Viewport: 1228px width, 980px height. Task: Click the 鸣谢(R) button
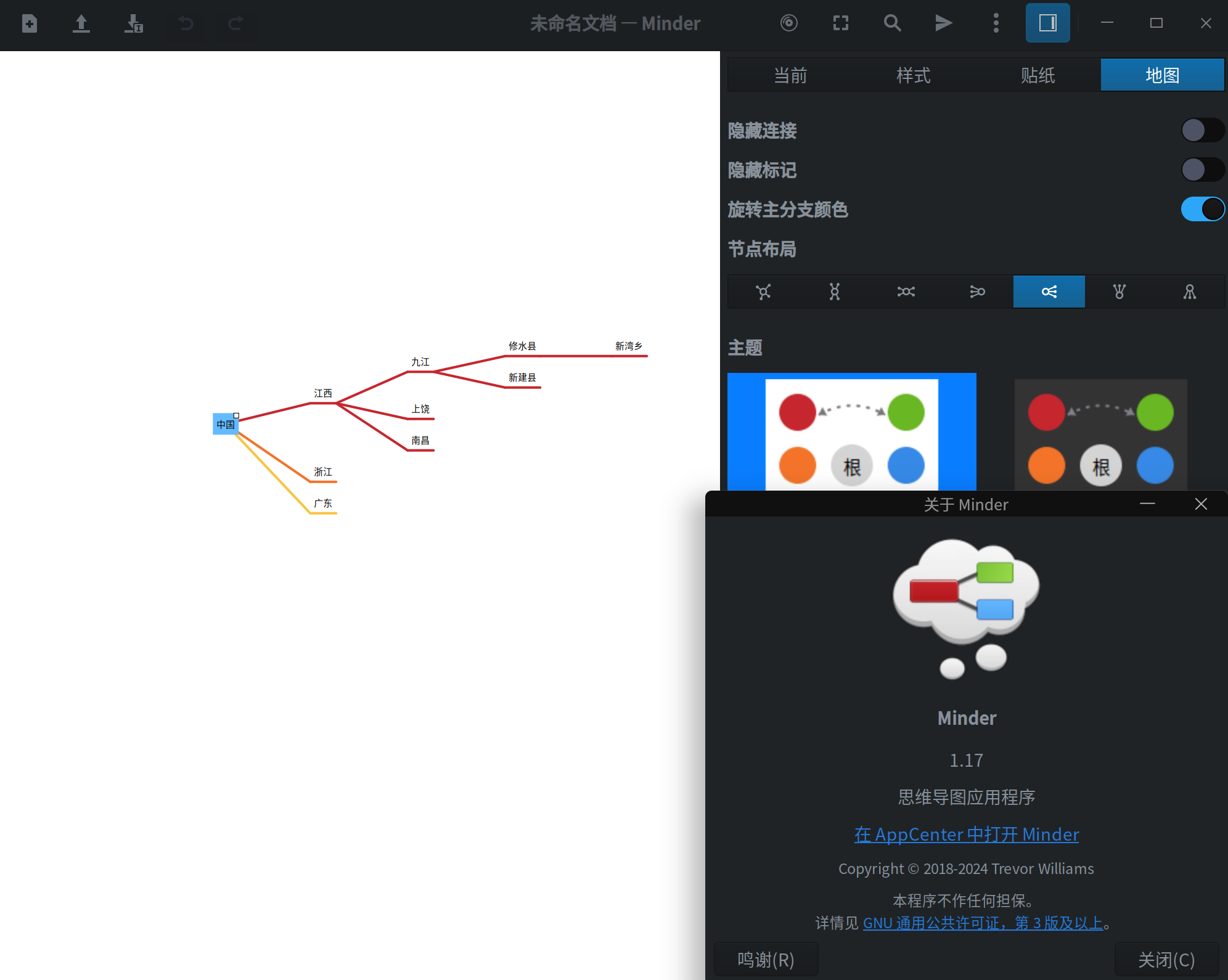766,960
